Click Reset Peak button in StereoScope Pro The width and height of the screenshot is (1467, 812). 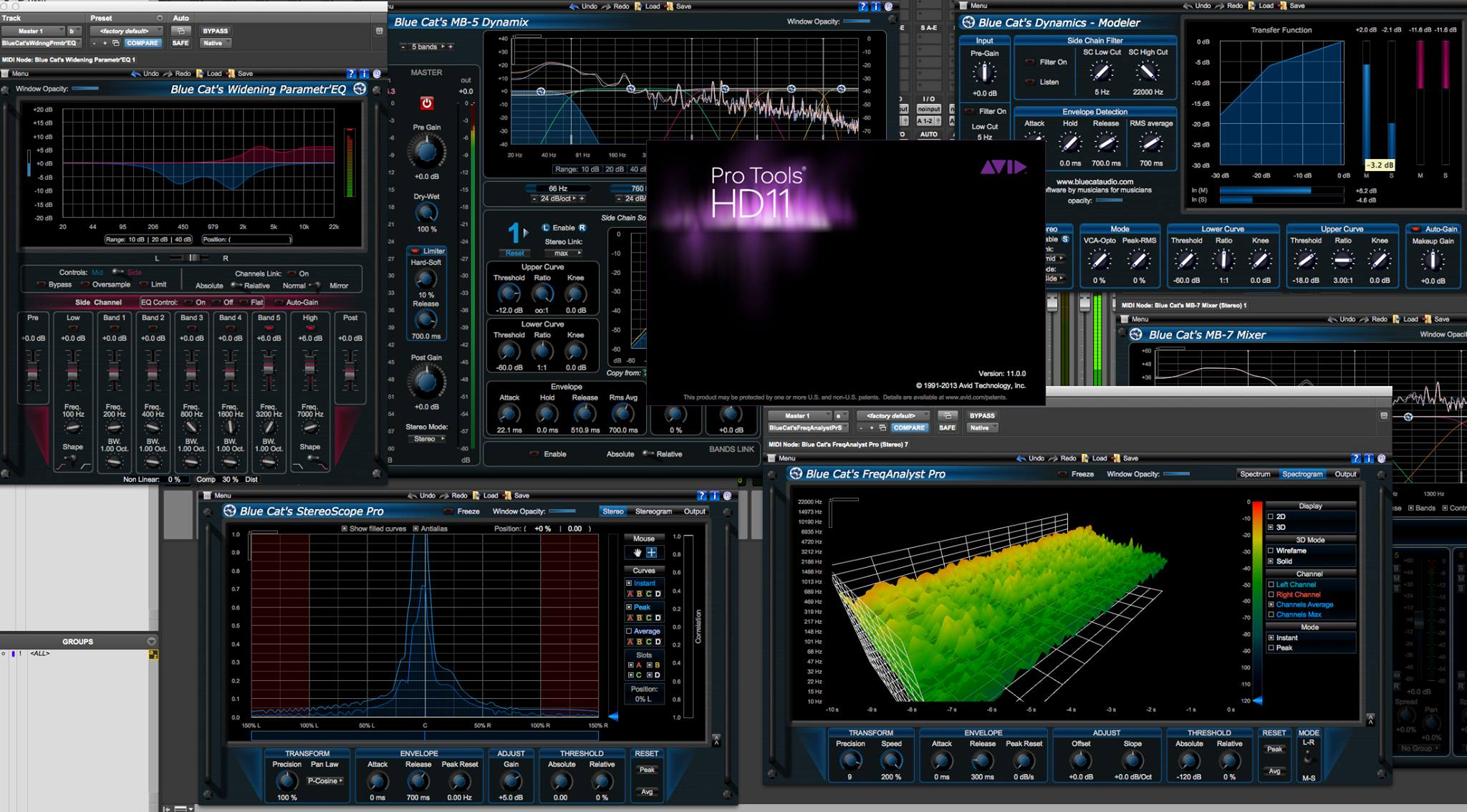pos(647,770)
